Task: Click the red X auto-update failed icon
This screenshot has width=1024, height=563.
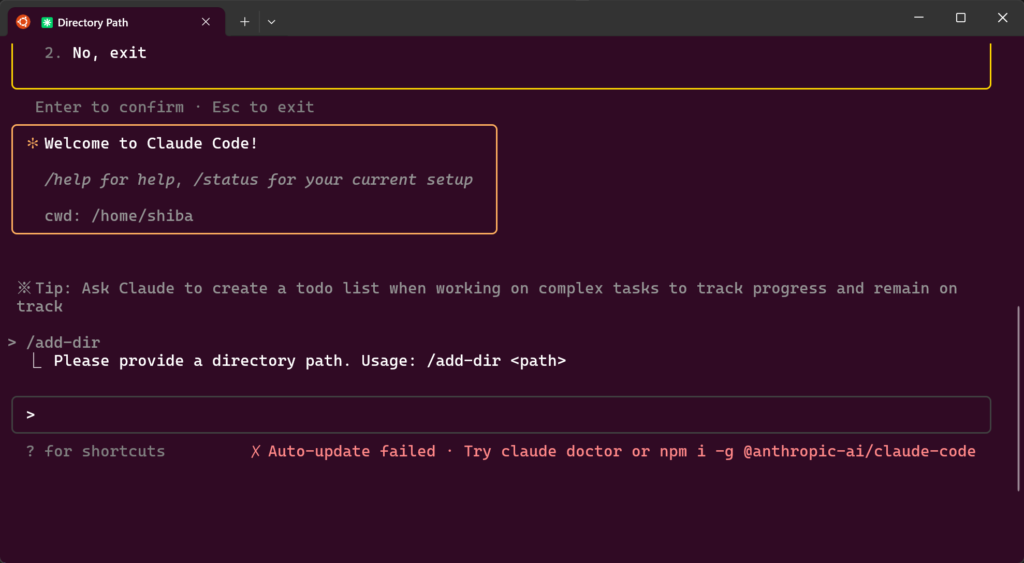Action: tap(256, 452)
